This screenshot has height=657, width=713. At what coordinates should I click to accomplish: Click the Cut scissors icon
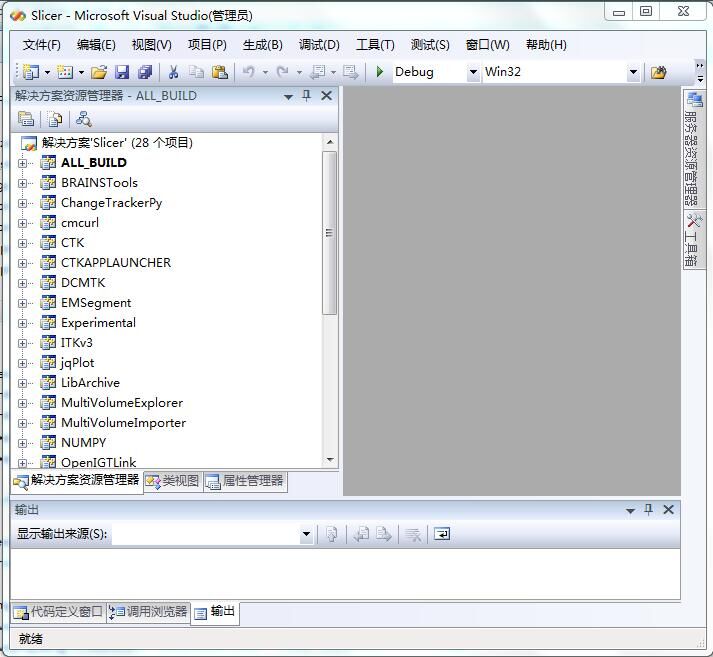(173, 72)
